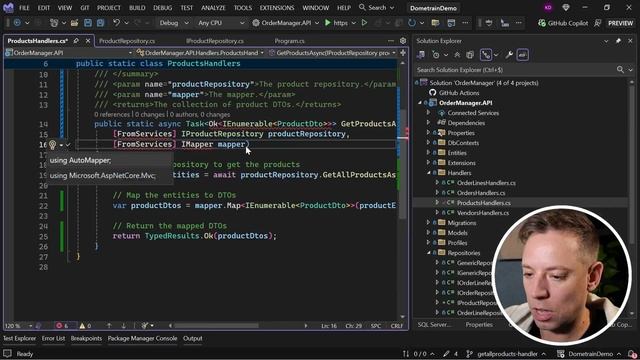Click the Search Solution Explorer input field

point(515,70)
